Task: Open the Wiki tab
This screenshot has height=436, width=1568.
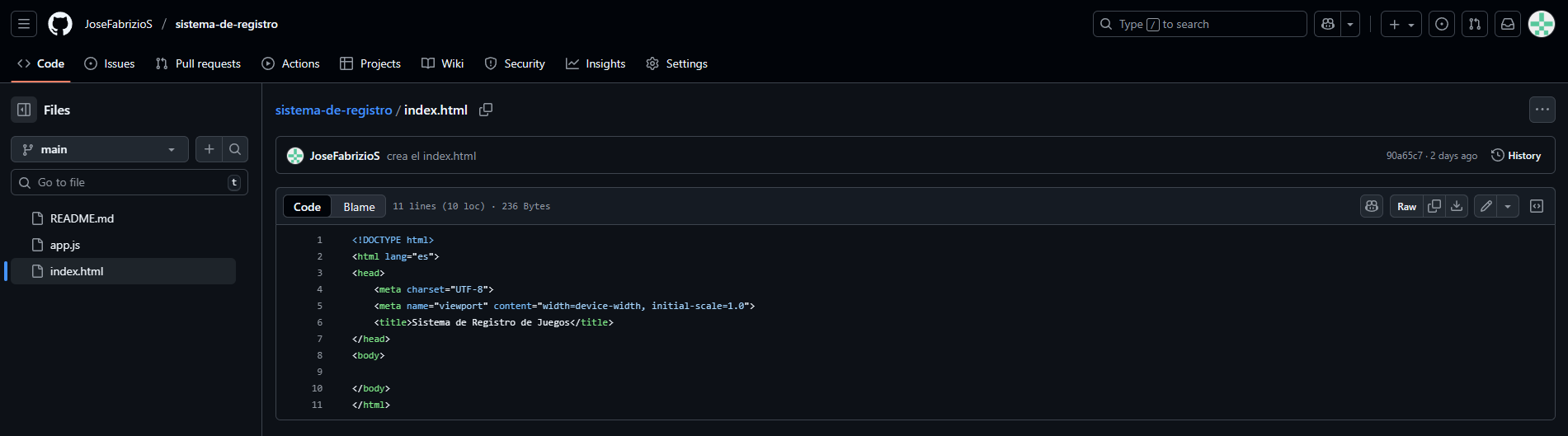Action: tap(443, 63)
